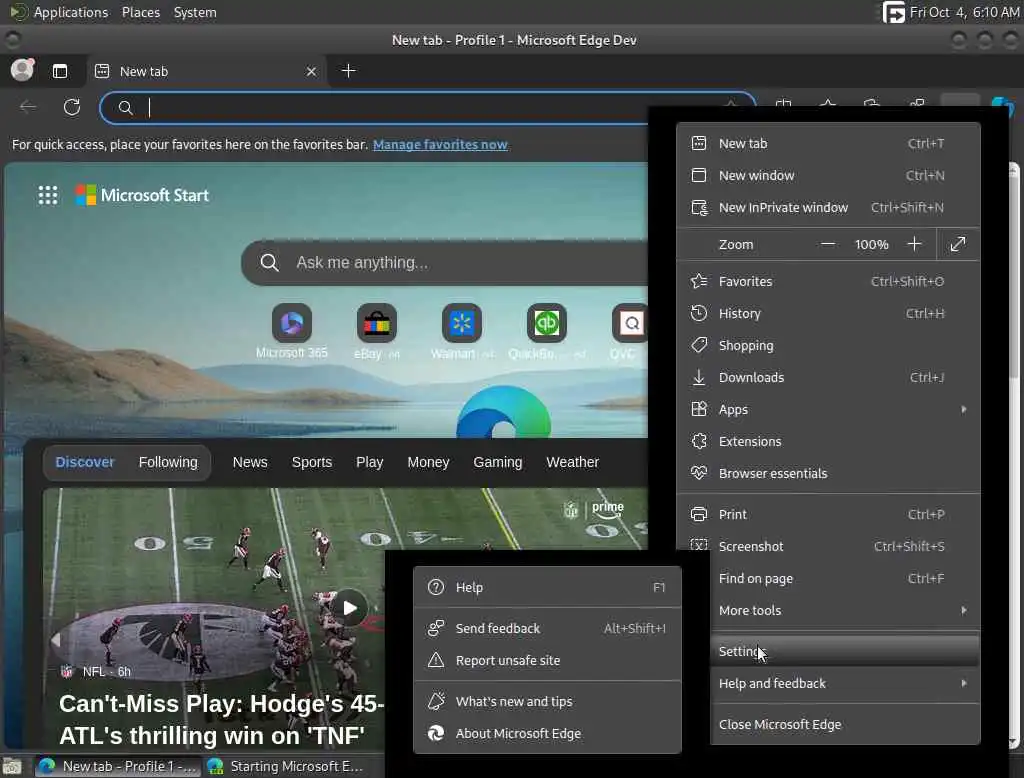1024x778 pixels.
Task: Open What's new and tips
Action: coord(547,702)
